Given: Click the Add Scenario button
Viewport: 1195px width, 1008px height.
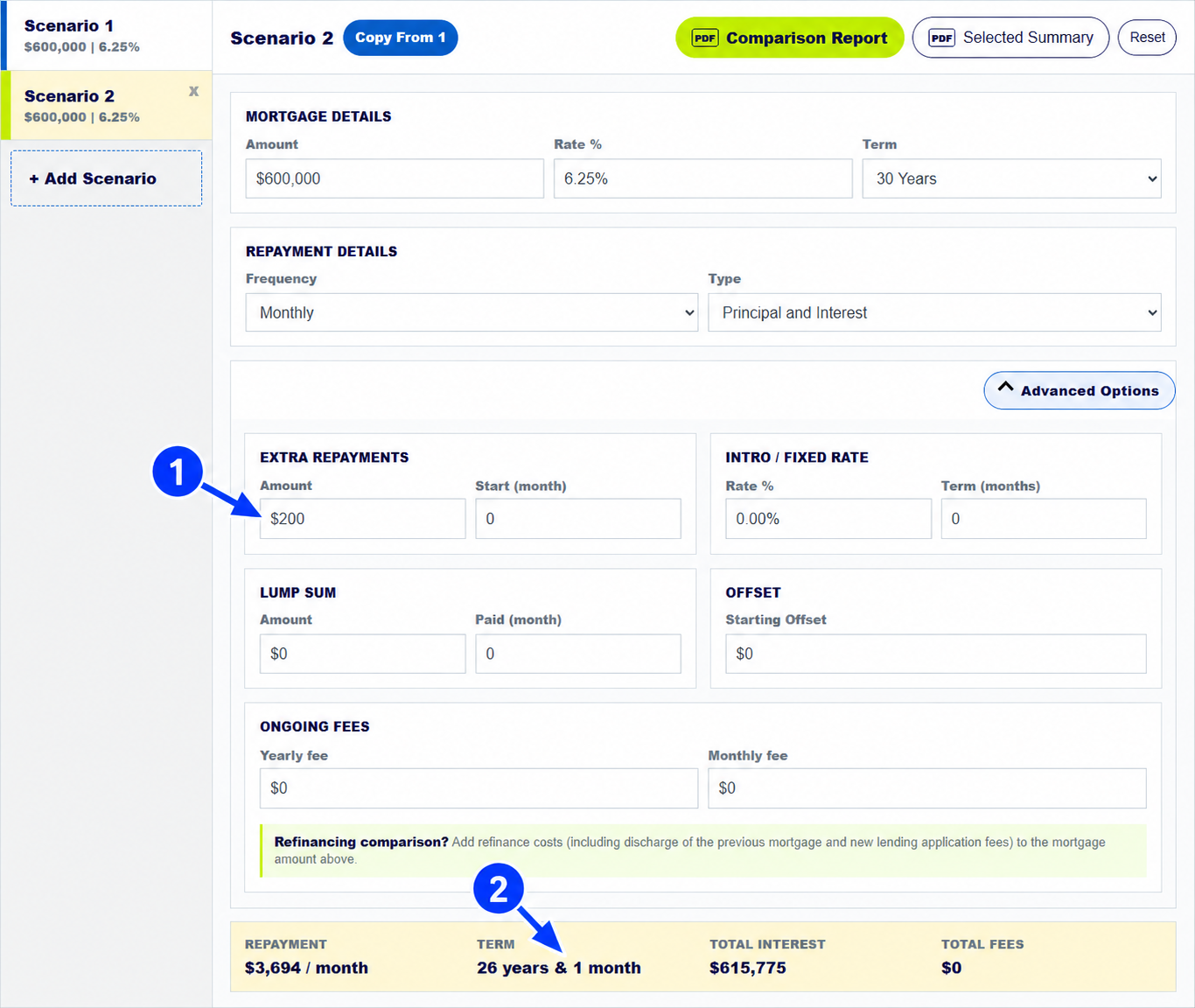Looking at the screenshot, I should [x=106, y=178].
